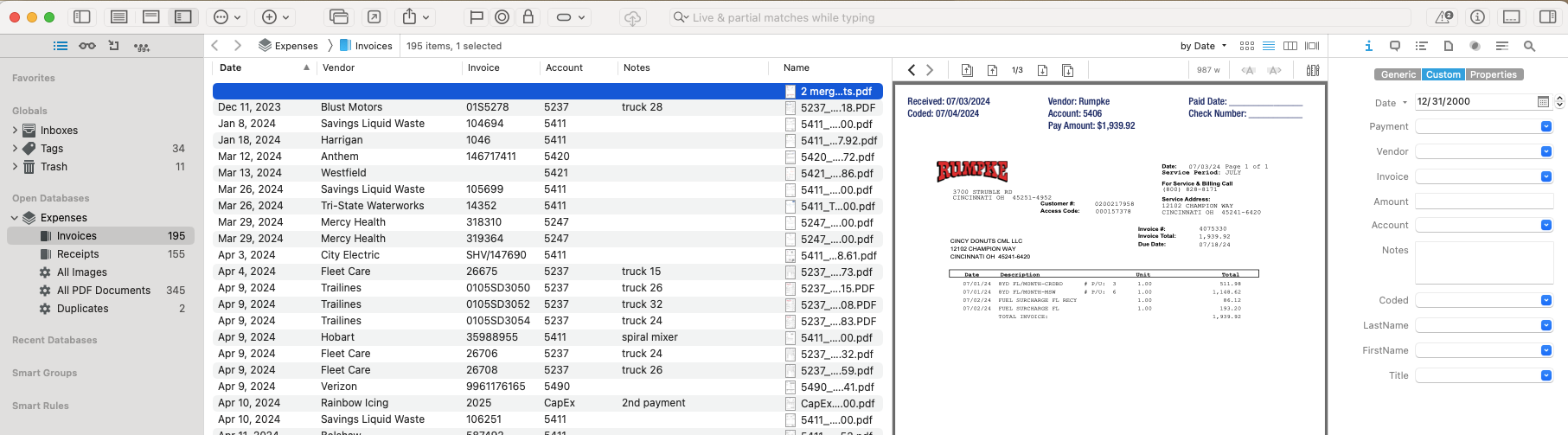
Task: Click the unread circle icon in toolbar
Action: tap(502, 17)
